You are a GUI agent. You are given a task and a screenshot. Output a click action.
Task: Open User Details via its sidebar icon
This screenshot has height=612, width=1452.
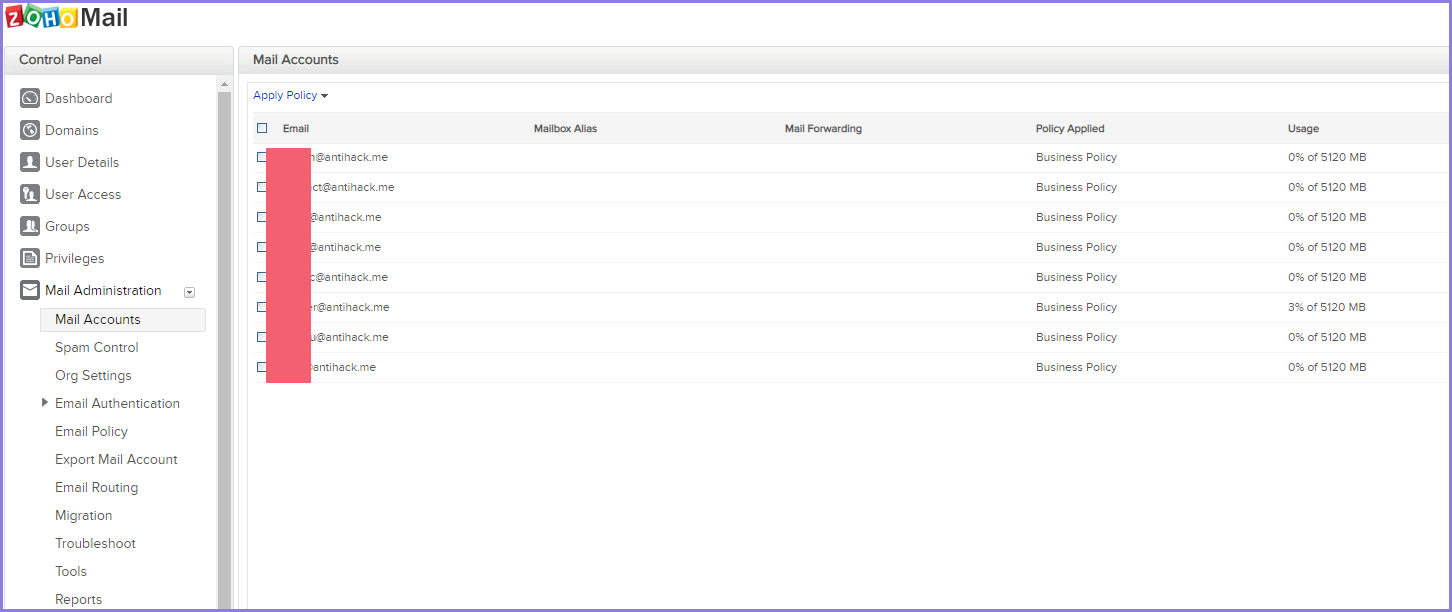(x=29, y=161)
